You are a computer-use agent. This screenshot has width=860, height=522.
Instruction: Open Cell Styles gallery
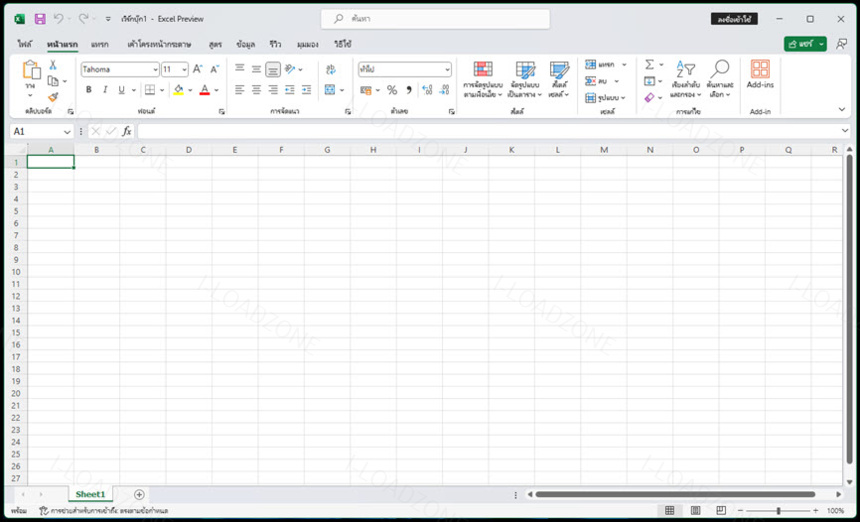(x=559, y=80)
